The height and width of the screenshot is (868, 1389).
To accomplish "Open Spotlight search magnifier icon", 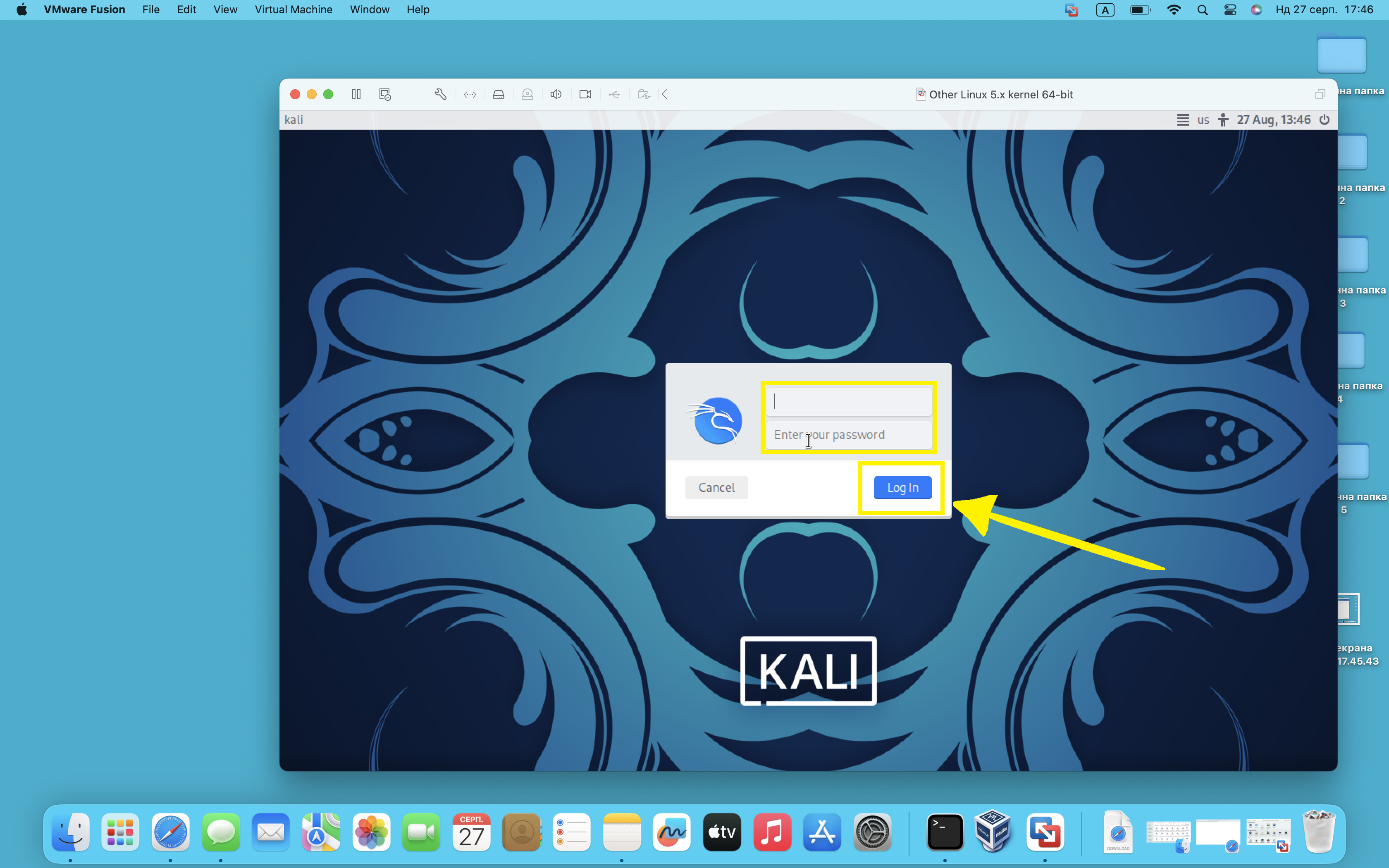I will 1203,10.
